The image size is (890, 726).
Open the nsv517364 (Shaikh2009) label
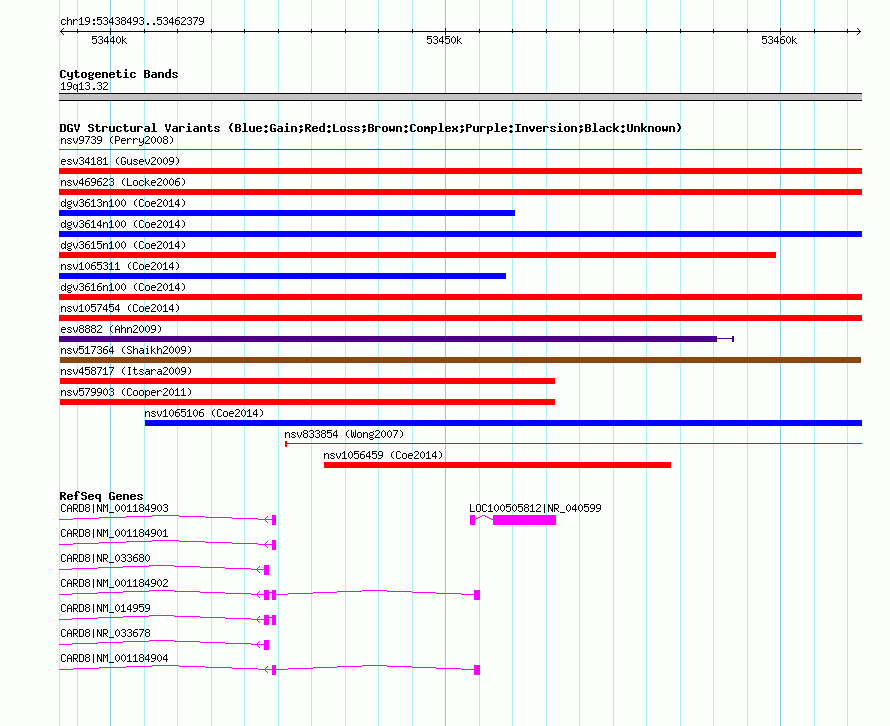coord(126,350)
